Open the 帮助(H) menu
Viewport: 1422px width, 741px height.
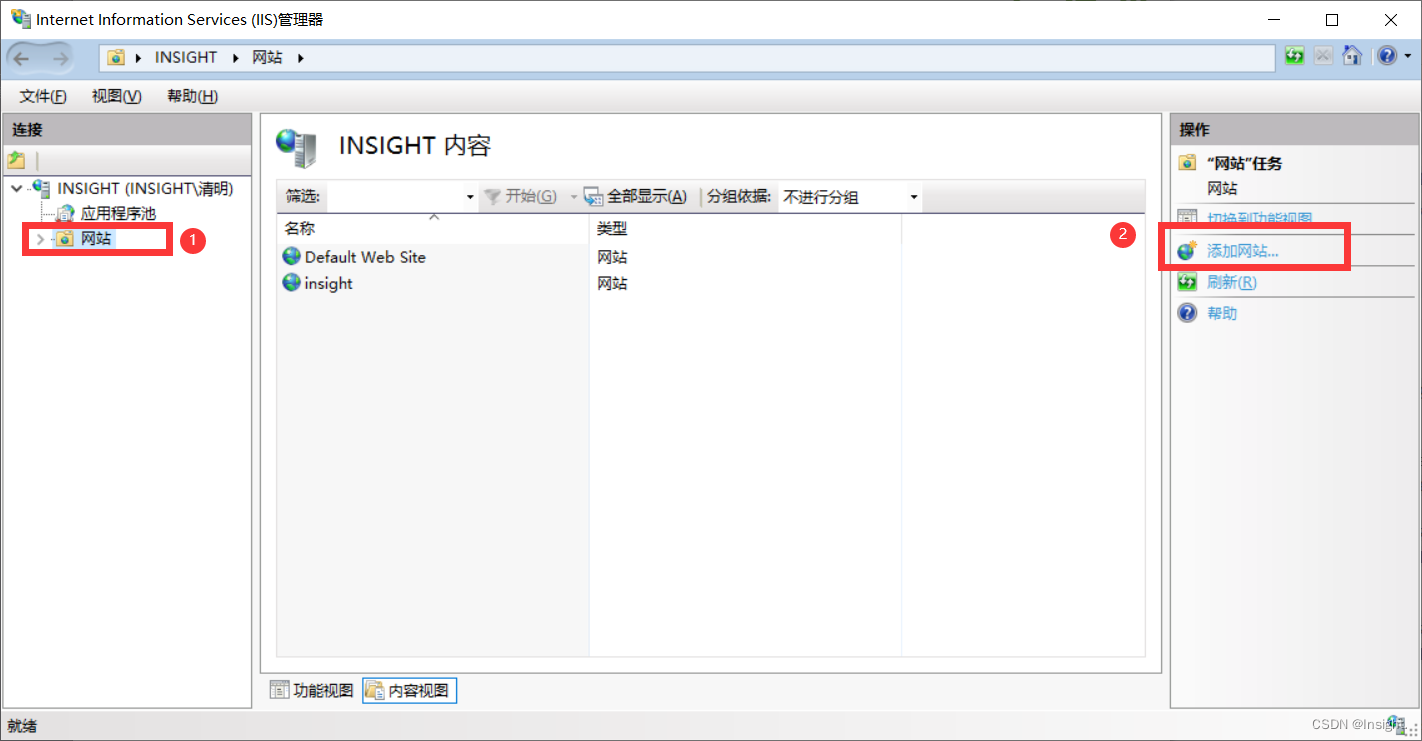tap(193, 96)
